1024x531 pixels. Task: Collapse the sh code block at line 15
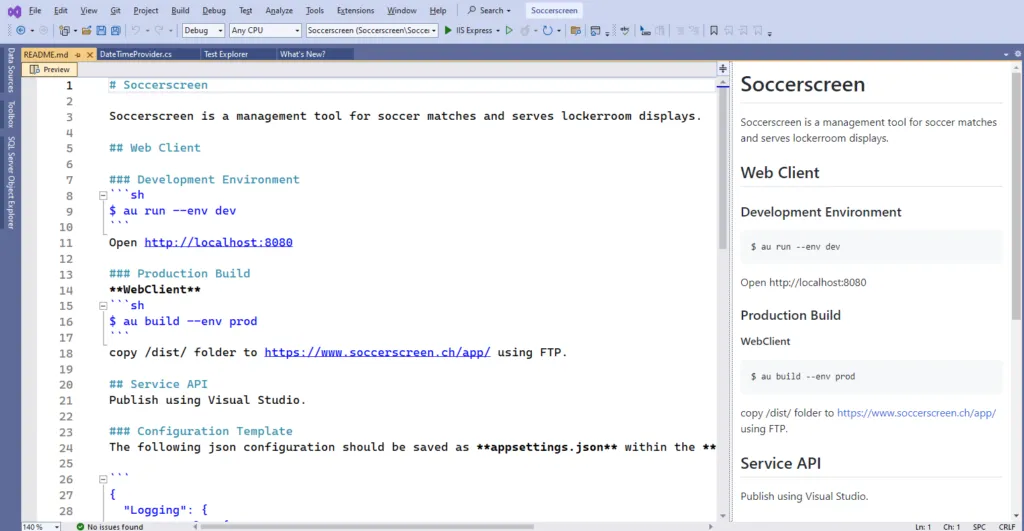click(103, 306)
